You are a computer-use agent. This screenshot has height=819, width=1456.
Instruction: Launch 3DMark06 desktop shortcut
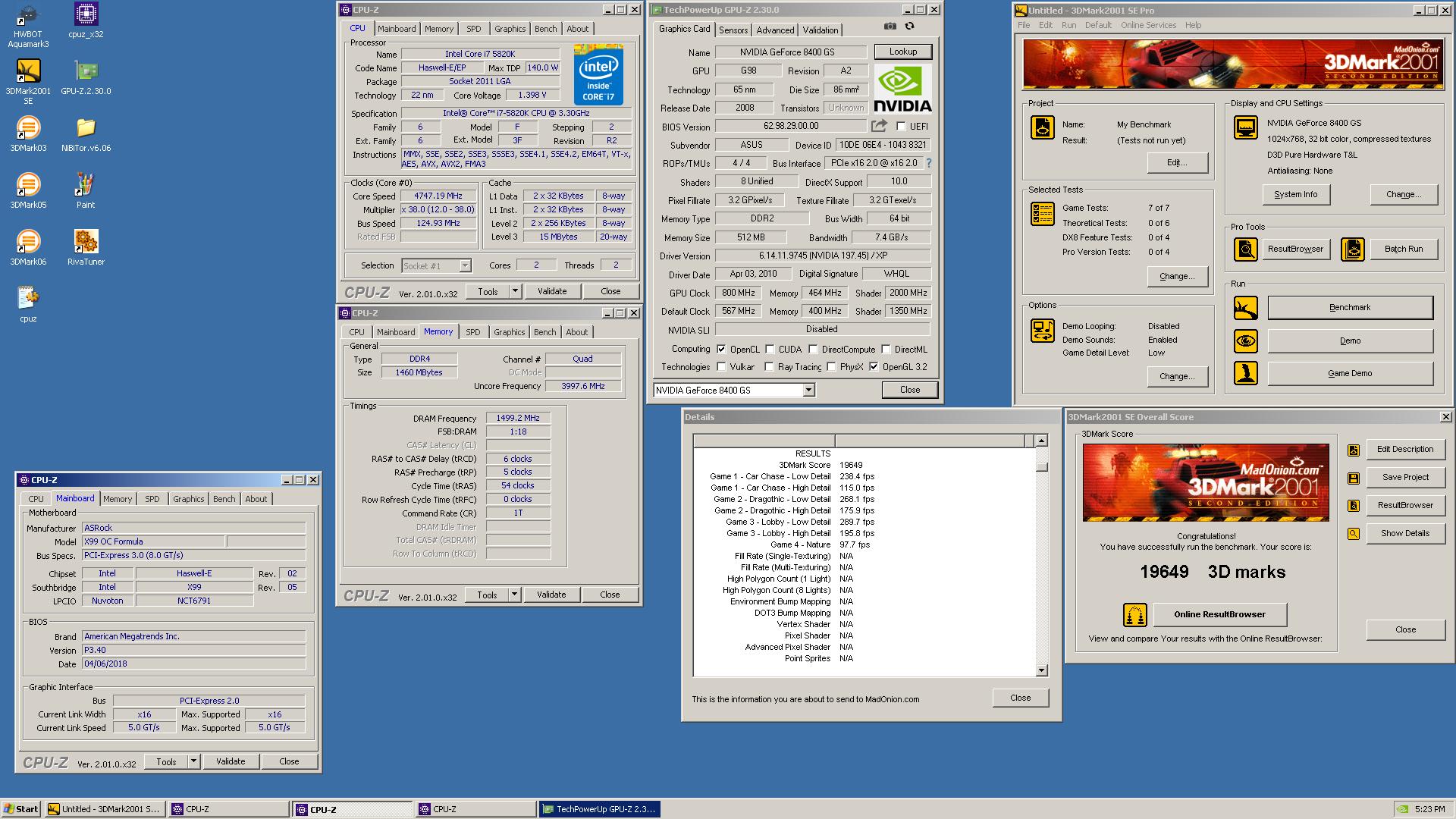click(28, 248)
